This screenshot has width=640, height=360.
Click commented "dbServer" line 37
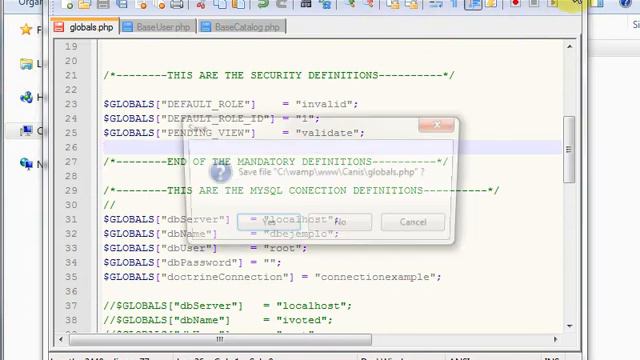tap(227, 306)
